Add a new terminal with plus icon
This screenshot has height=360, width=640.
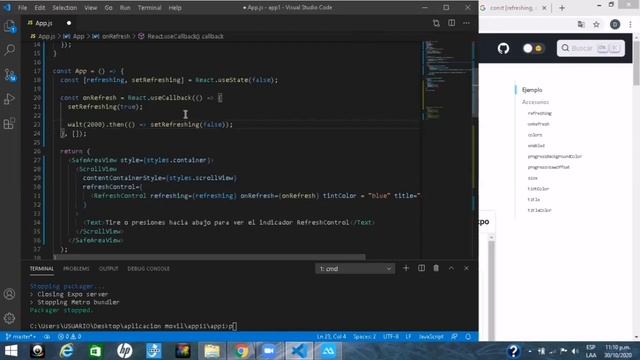click(406, 268)
